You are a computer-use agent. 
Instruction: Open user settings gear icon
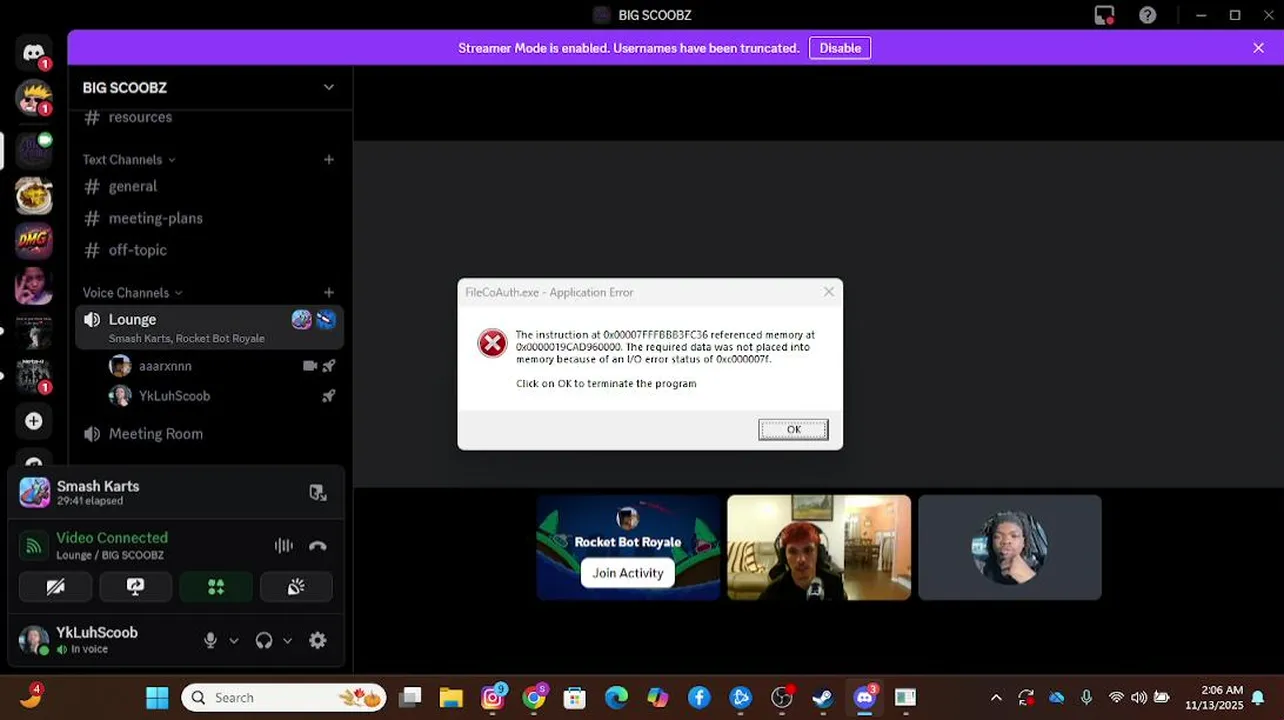pyautogui.click(x=318, y=641)
